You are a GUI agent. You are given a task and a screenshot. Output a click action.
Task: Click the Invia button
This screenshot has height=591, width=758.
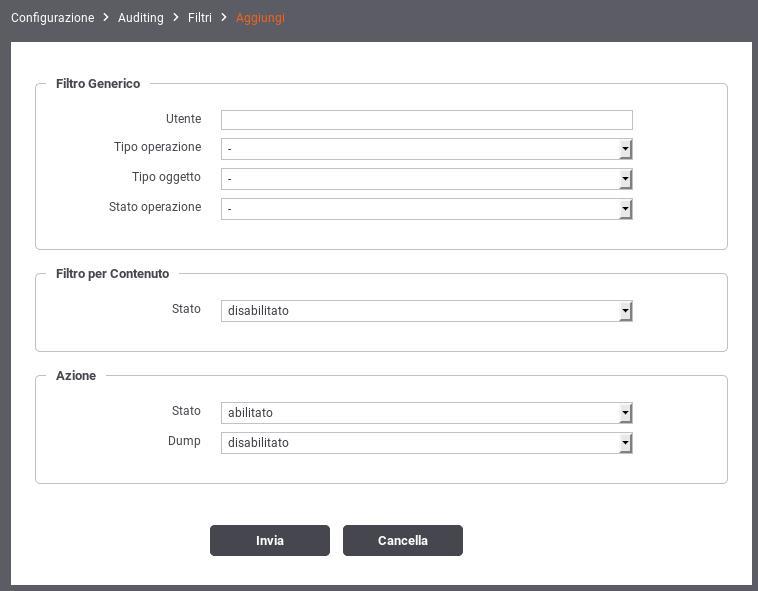click(x=270, y=540)
